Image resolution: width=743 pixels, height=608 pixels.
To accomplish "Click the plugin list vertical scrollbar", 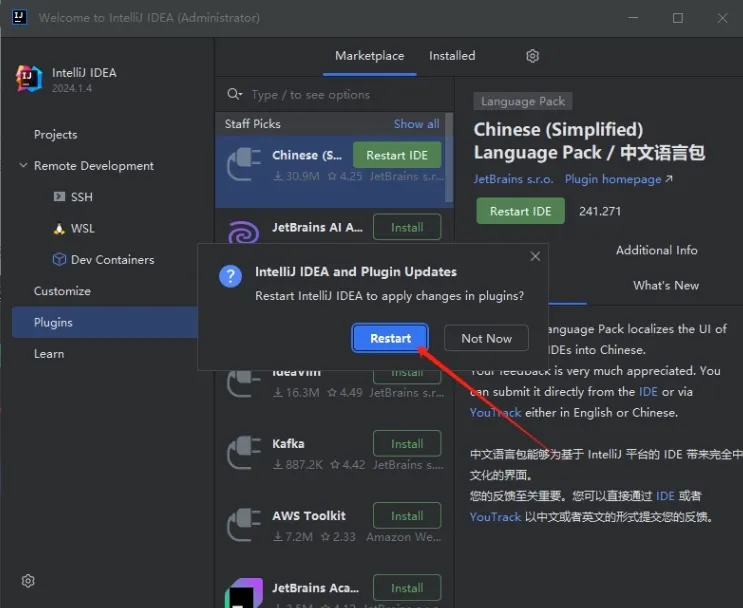I will pyautogui.click(x=448, y=158).
